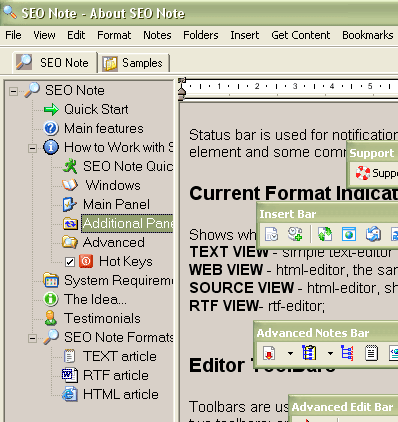Open the Bookmarks menu

pos(368,35)
